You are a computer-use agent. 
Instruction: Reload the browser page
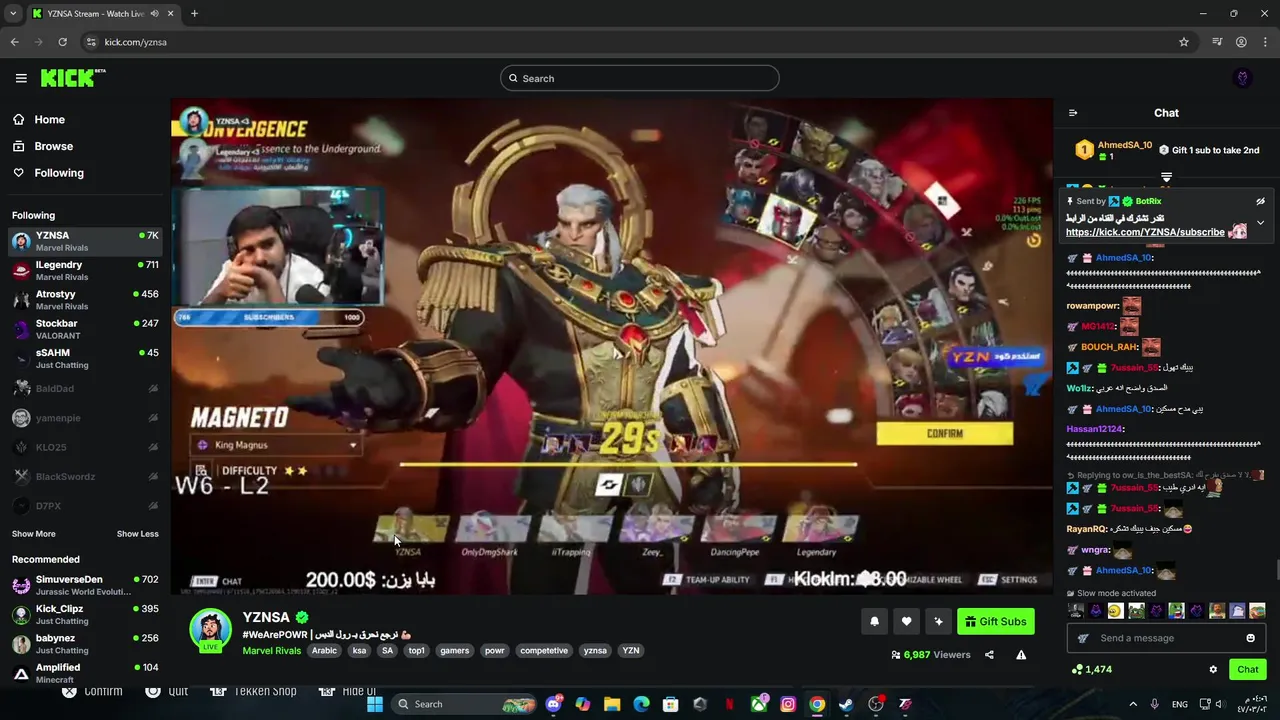tap(62, 42)
